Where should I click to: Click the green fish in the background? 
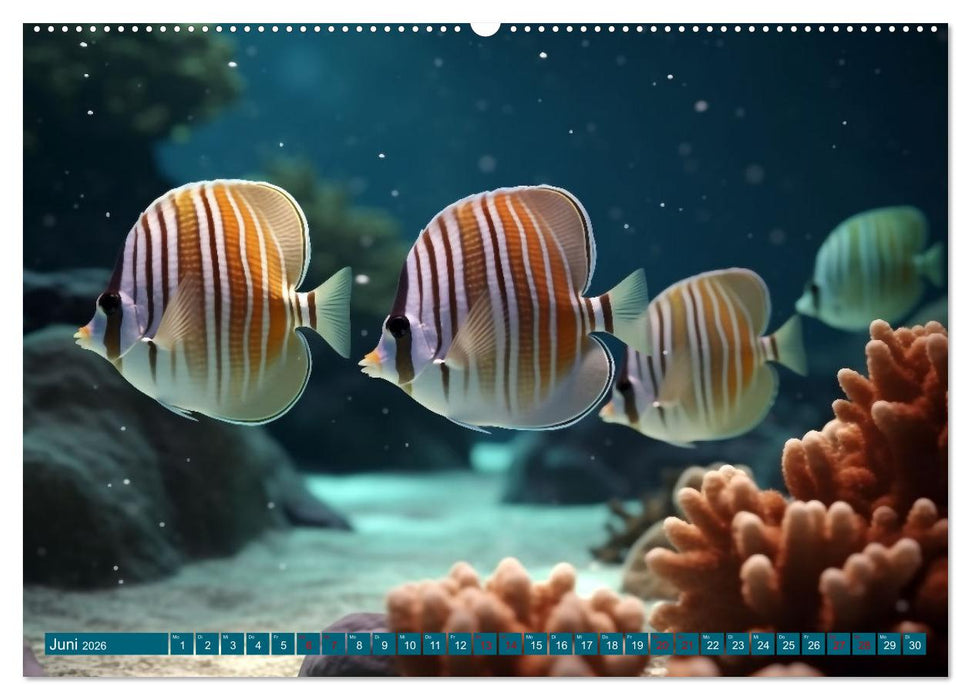pyautogui.click(x=872, y=267)
